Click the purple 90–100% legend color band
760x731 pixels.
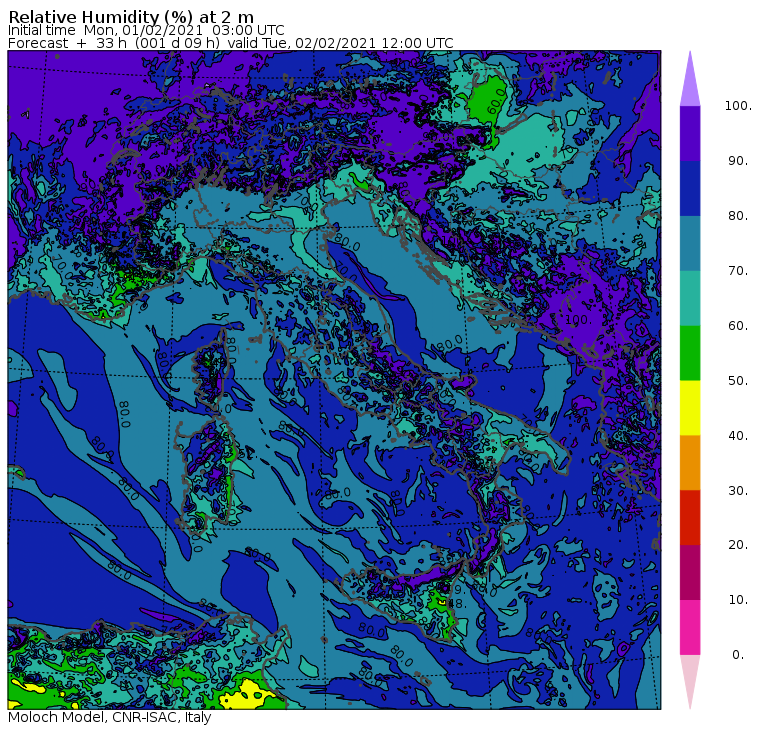click(690, 133)
